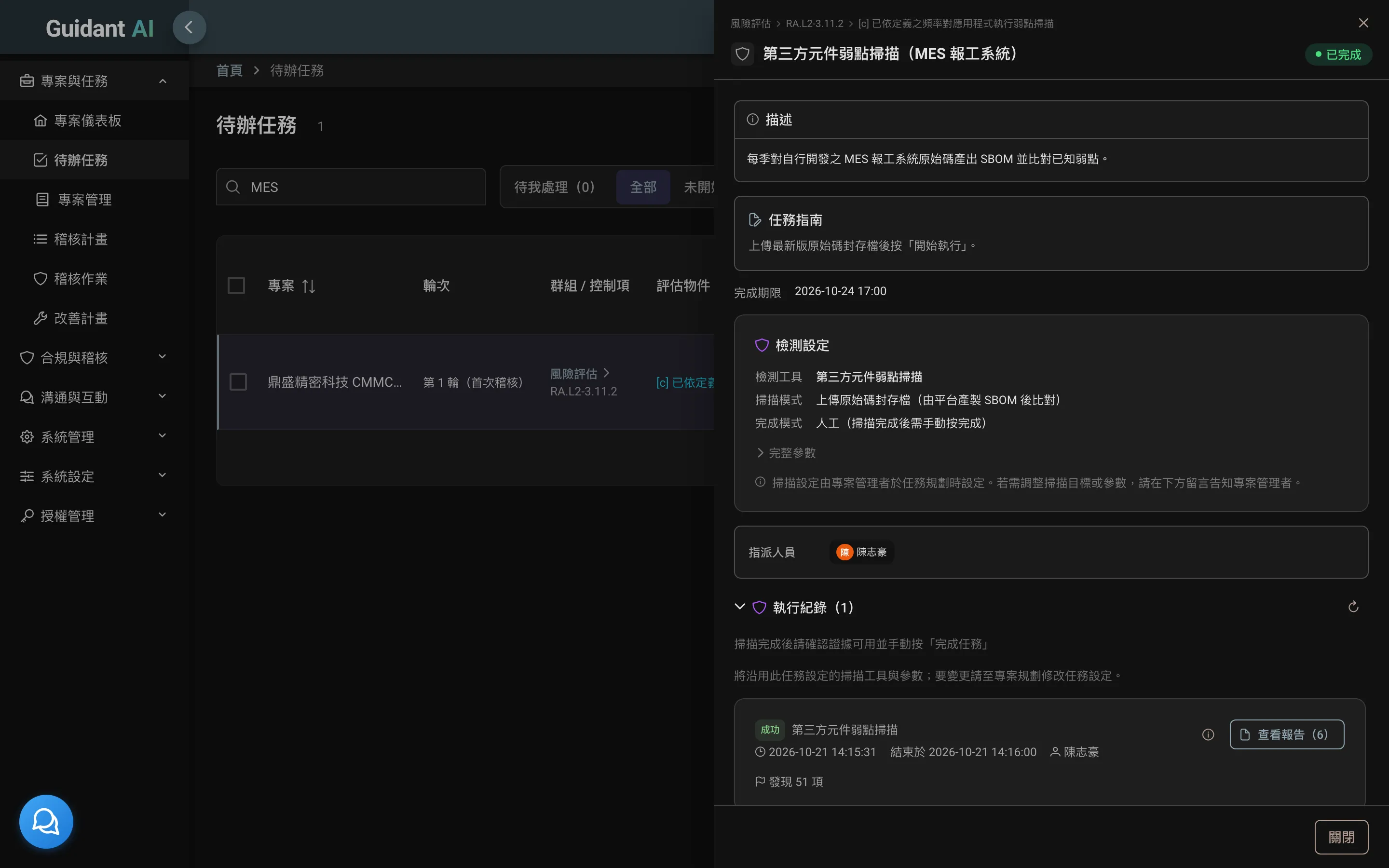Image resolution: width=1389 pixels, height=868 pixels.
Task: Click the shield icon beside the task title
Action: coord(742,54)
